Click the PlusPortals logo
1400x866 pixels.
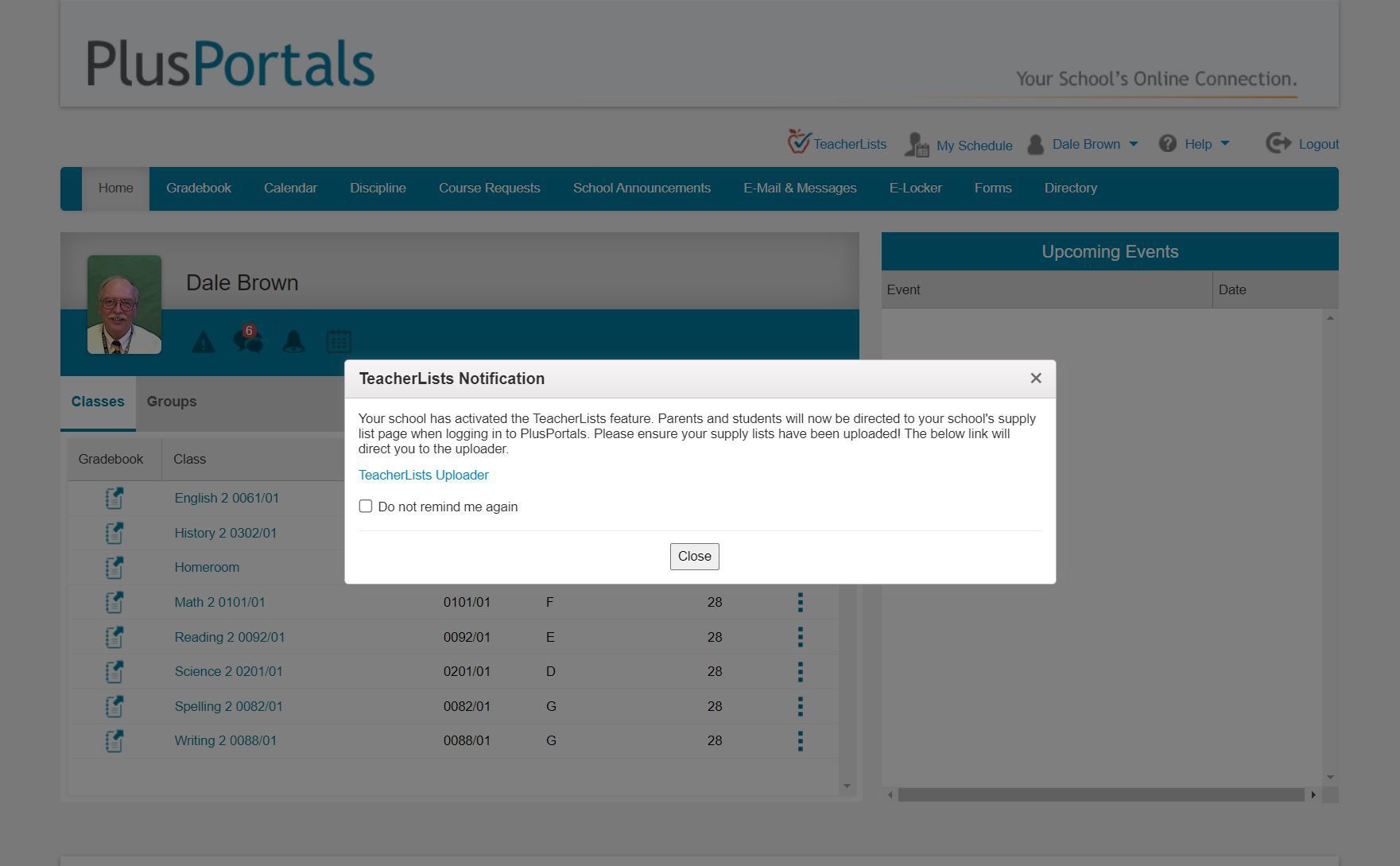point(230,63)
